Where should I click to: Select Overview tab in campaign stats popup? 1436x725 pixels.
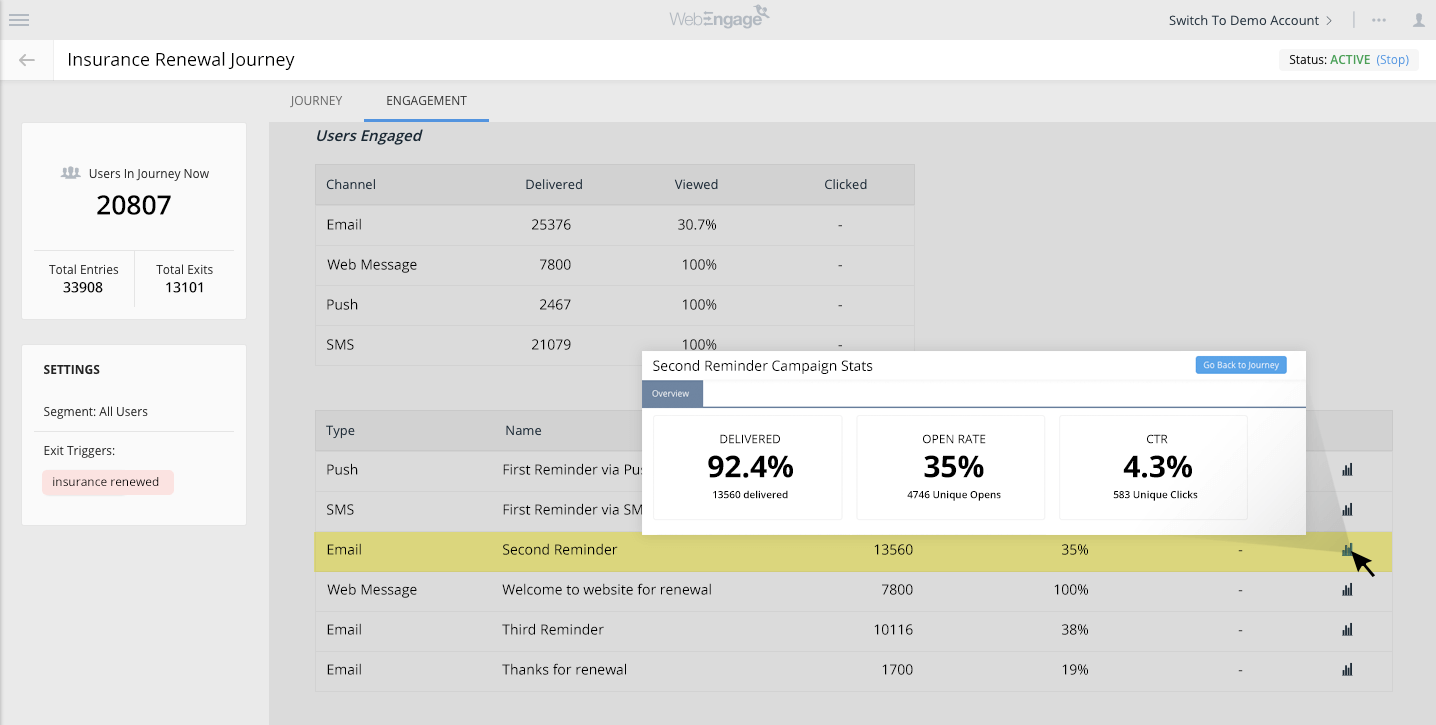671,394
